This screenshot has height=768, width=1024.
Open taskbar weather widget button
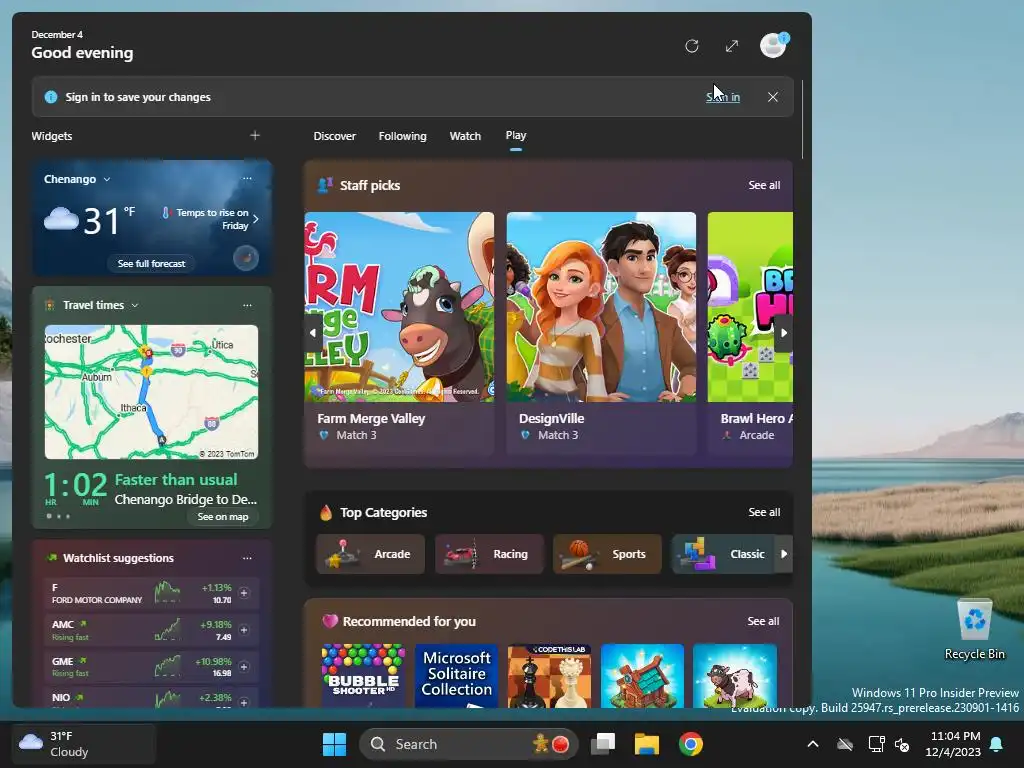(x=84, y=744)
